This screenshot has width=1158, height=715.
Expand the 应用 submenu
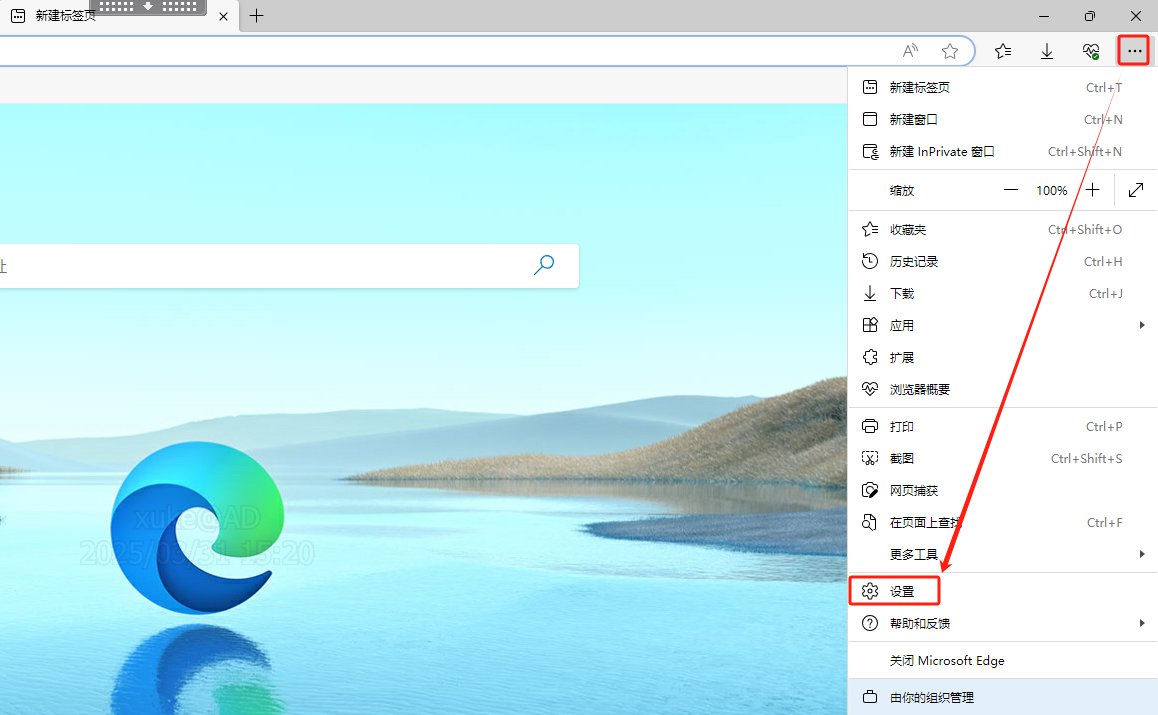1000,325
